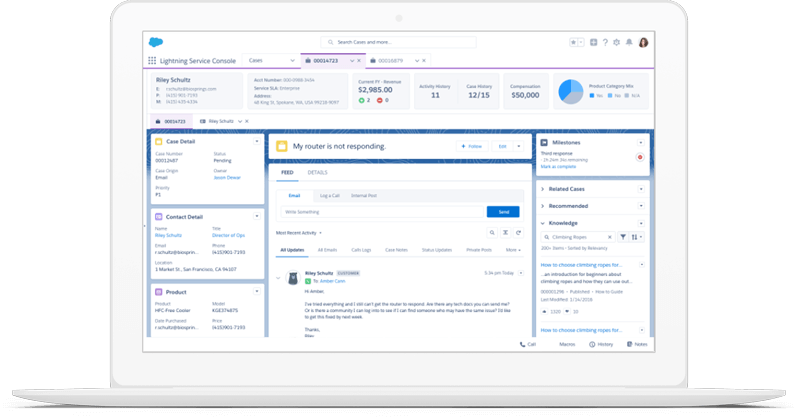Select the Log a Call tab
Viewport: 800px width, 417px height.
[x=328, y=195]
